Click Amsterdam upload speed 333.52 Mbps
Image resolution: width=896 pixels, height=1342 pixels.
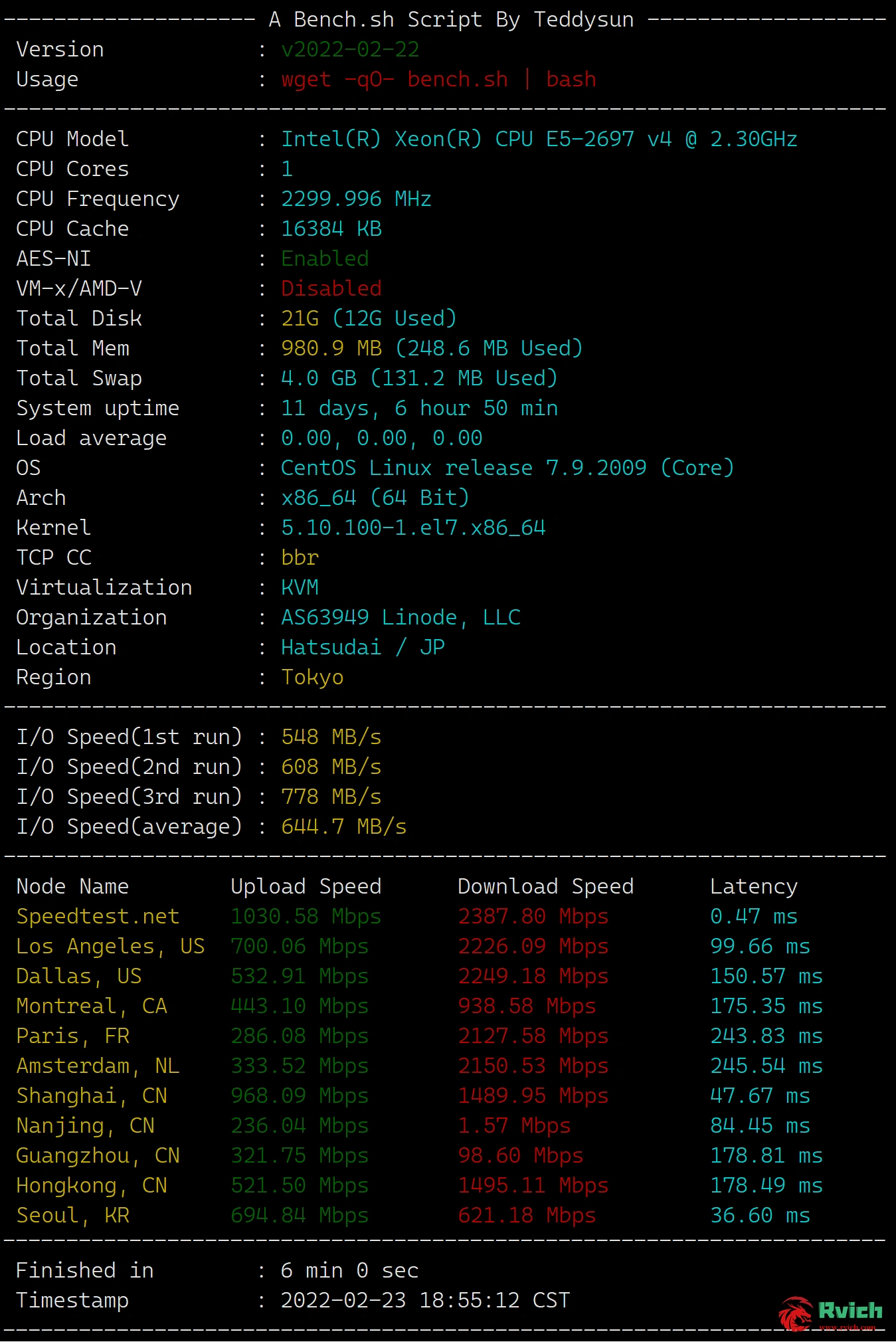click(300, 1066)
